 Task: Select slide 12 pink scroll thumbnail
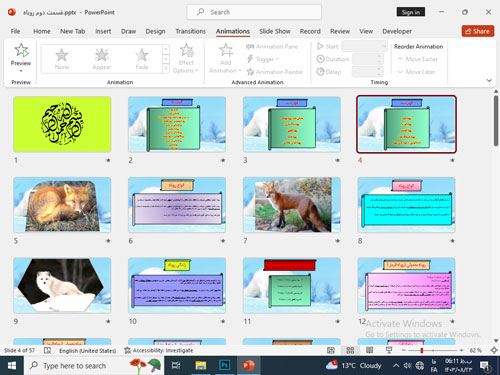(406, 285)
